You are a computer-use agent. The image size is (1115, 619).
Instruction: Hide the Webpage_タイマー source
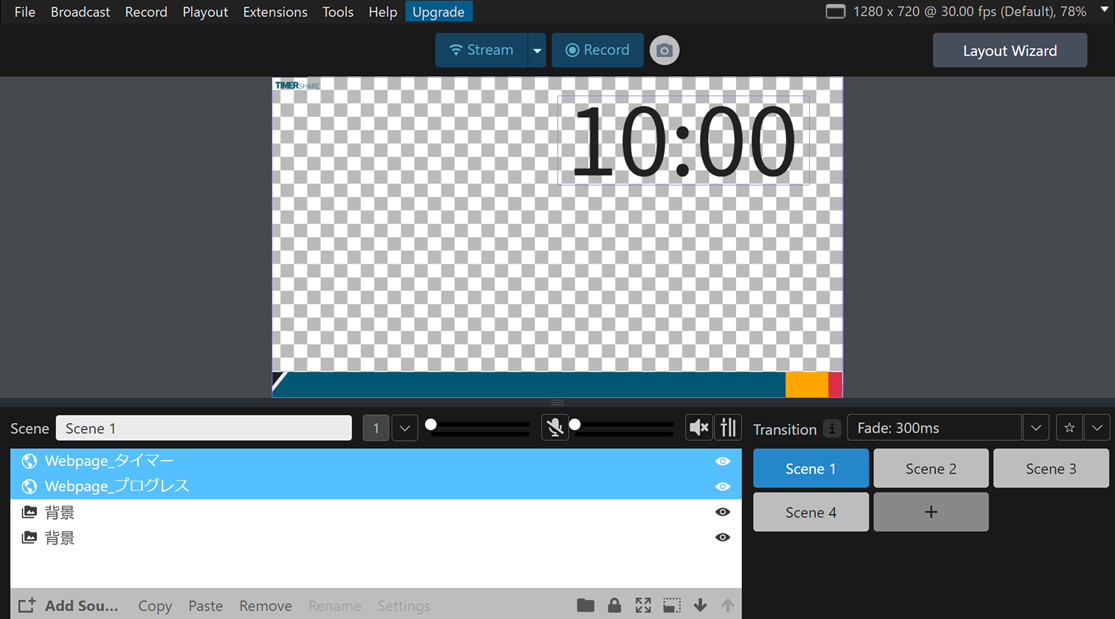click(x=723, y=461)
